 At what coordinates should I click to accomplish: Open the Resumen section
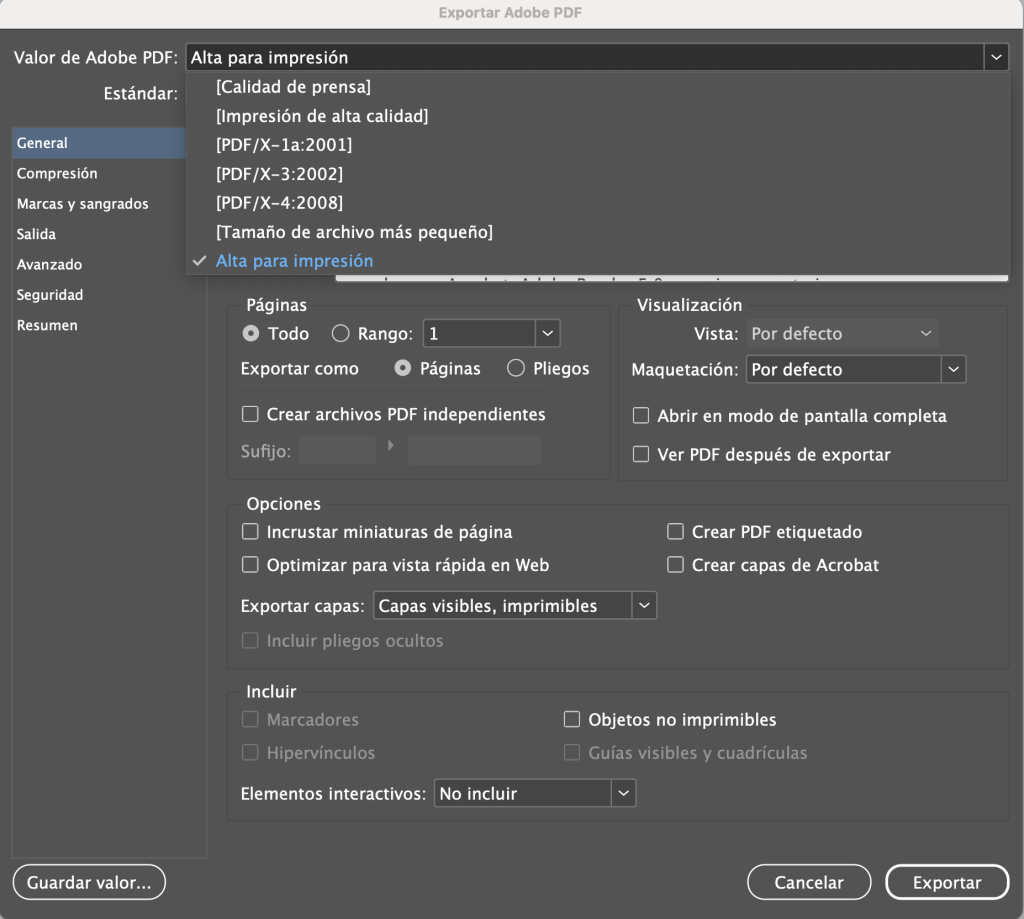(x=47, y=325)
